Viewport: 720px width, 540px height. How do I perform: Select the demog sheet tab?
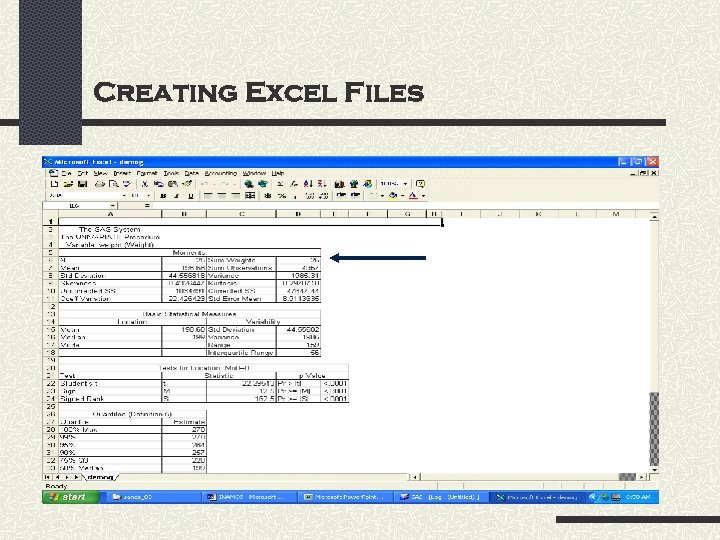coord(100,478)
